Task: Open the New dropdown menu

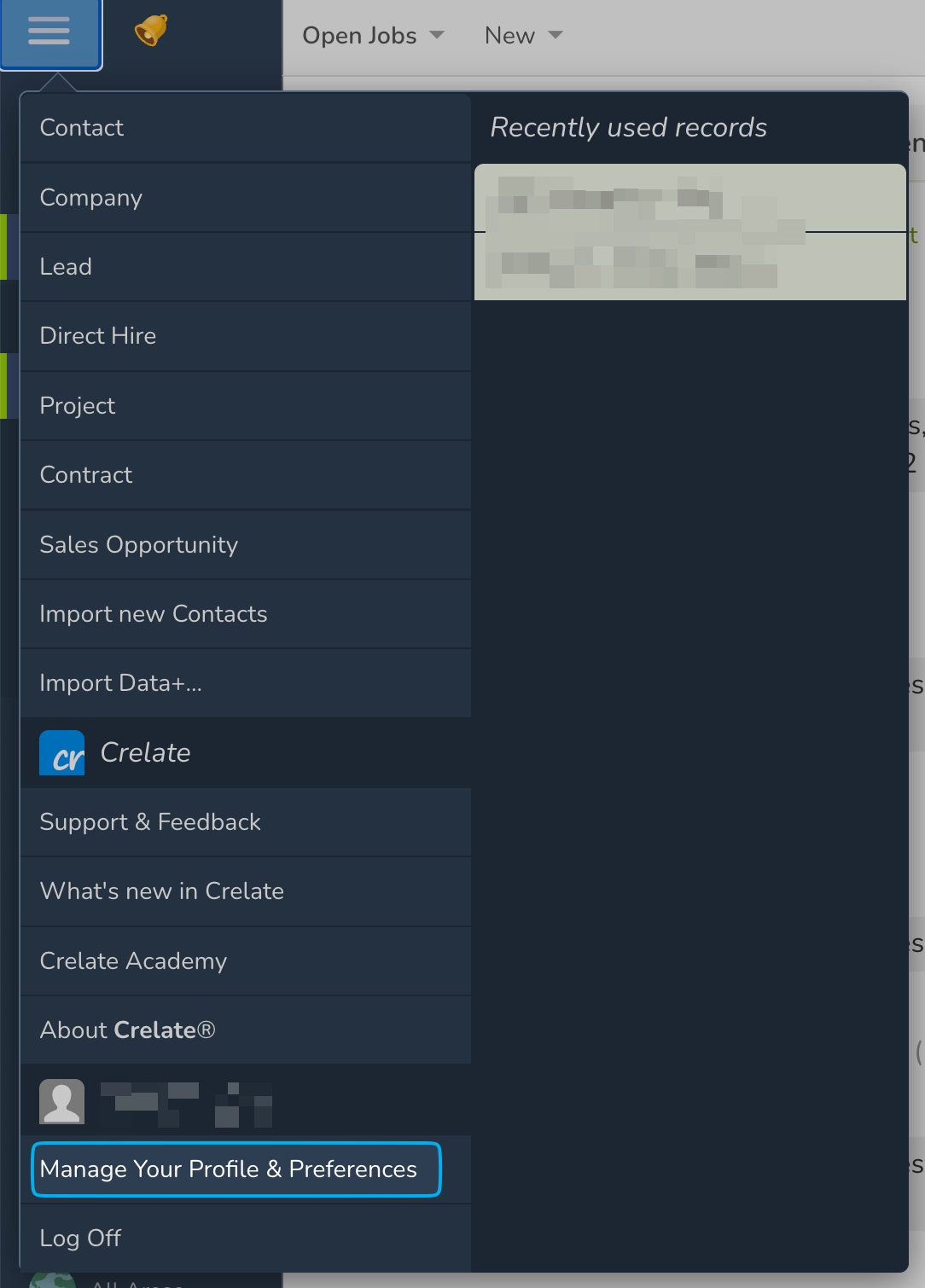Action: tap(523, 36)
